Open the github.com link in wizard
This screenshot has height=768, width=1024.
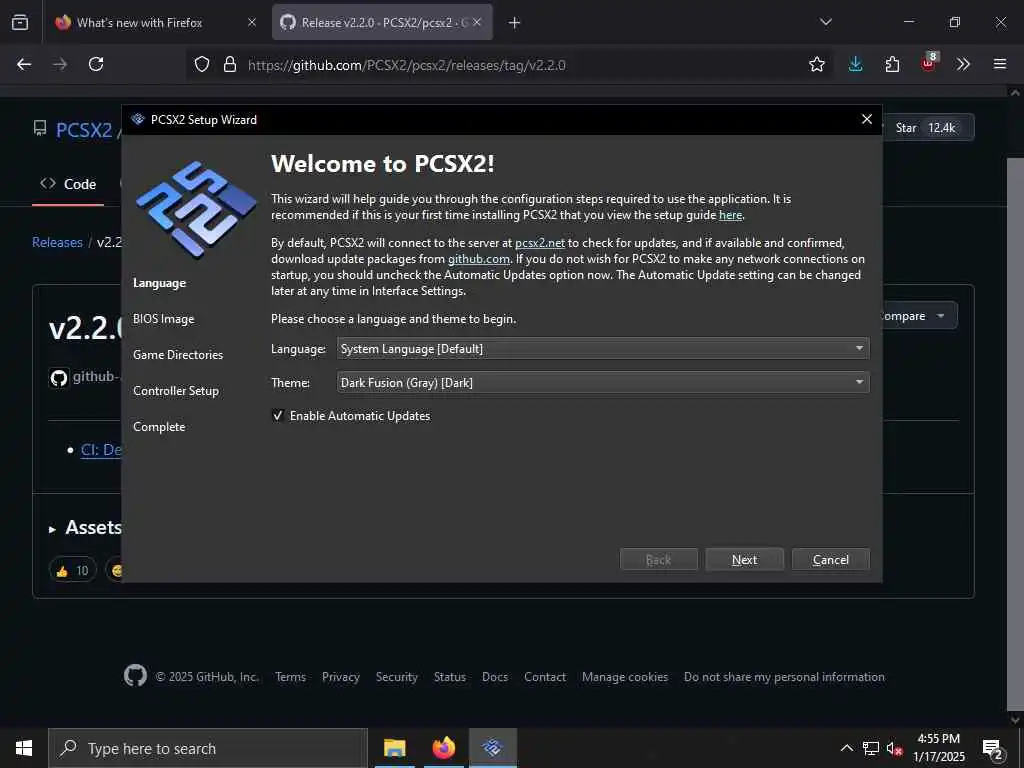click(479, 259)
